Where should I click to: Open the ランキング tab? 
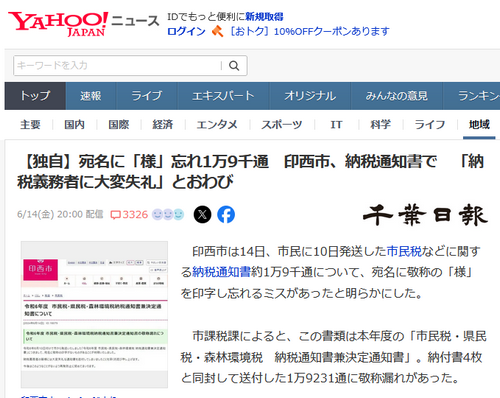coord(472,96)
